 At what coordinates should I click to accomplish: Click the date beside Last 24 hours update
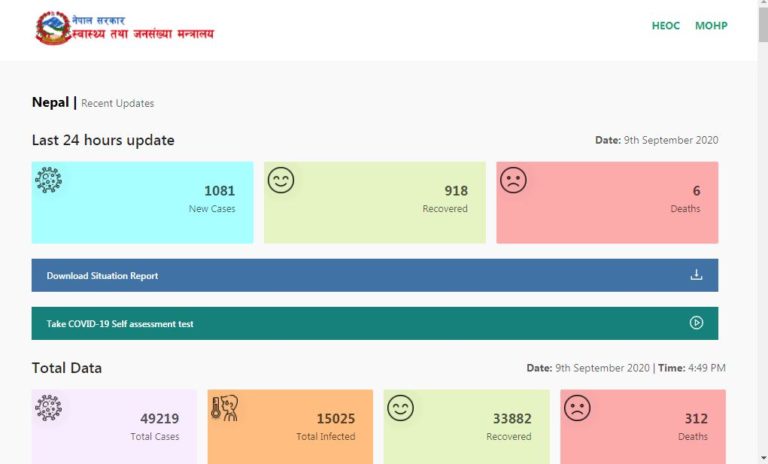pos(657,140)
